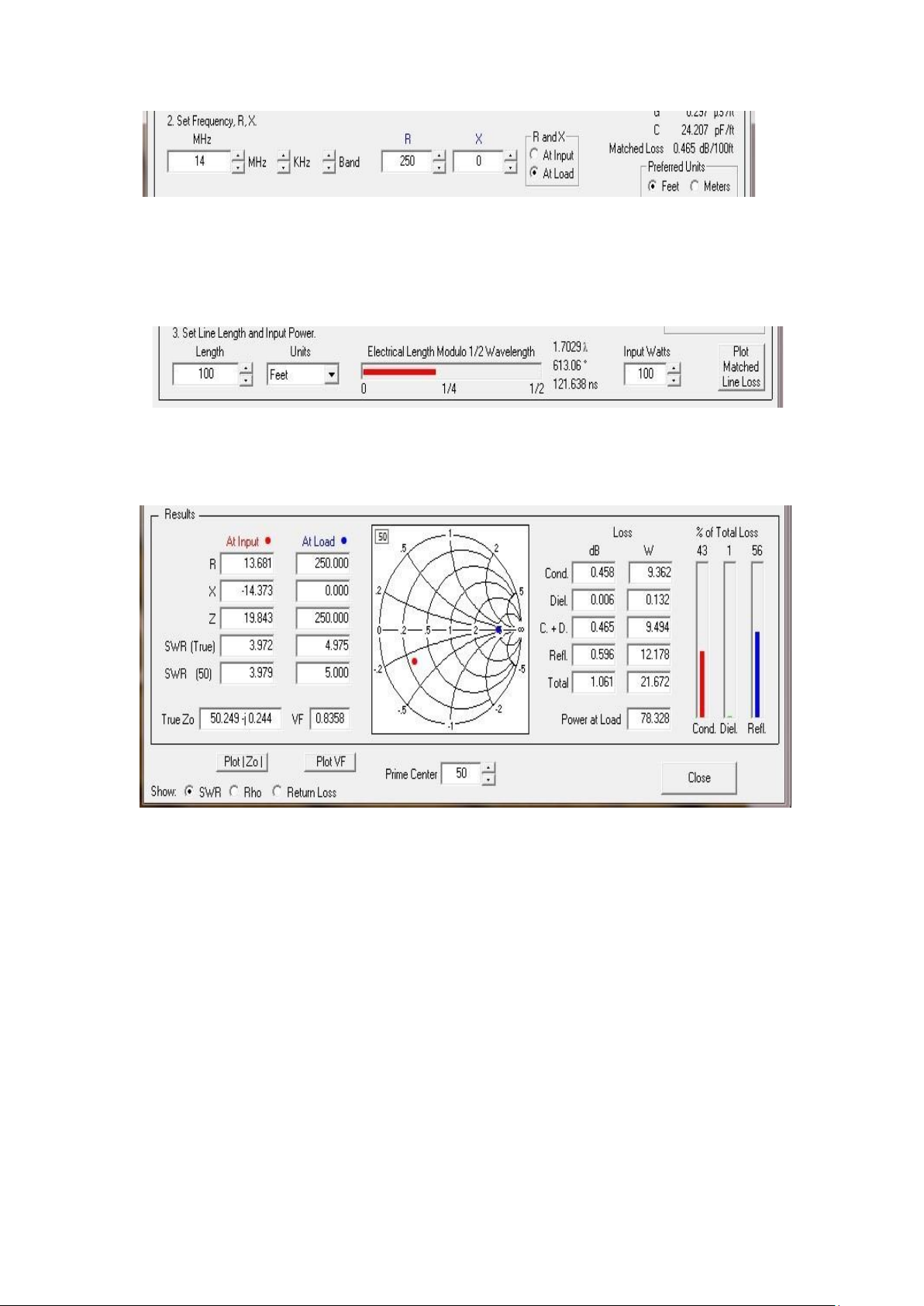Click Plot Matched Line Loss button

(x=741, y=367)
